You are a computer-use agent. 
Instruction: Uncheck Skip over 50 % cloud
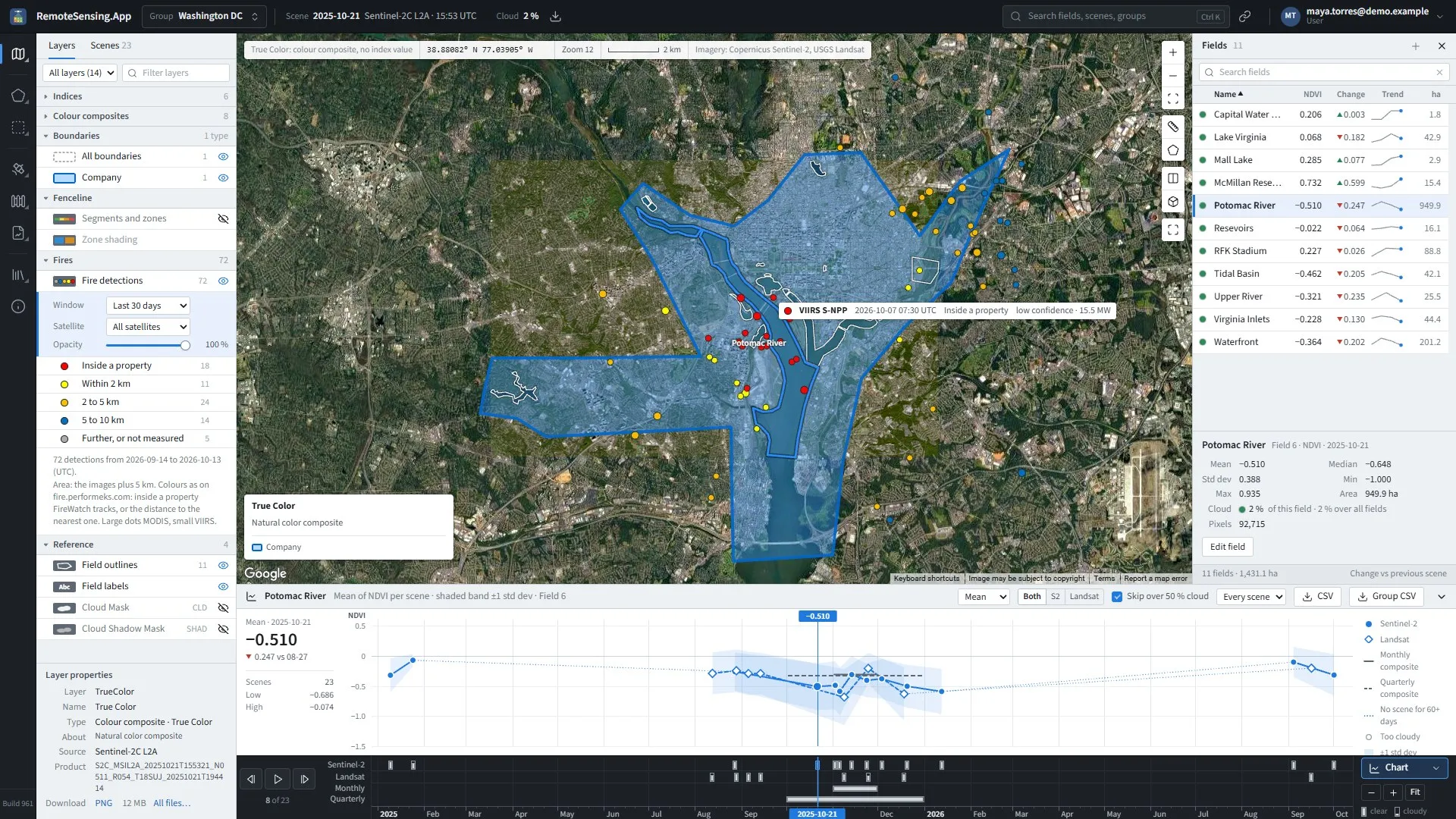(x=1116, y=596)
